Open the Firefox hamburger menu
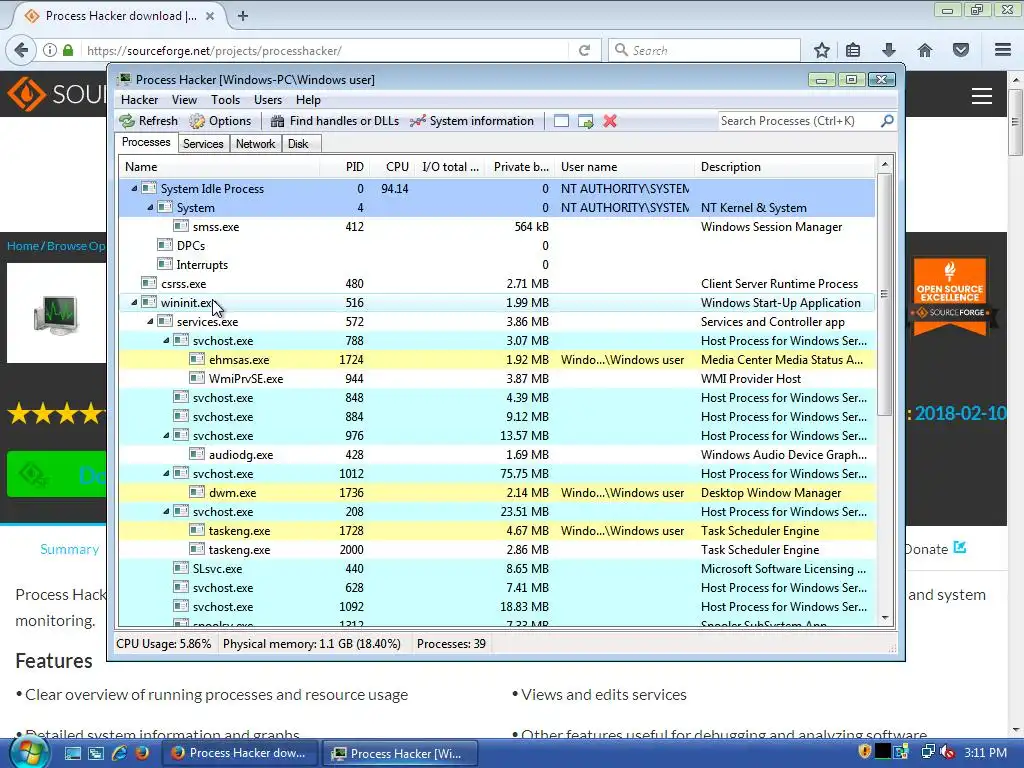This screenshot has width=1024, height=768. [1003, 50]
